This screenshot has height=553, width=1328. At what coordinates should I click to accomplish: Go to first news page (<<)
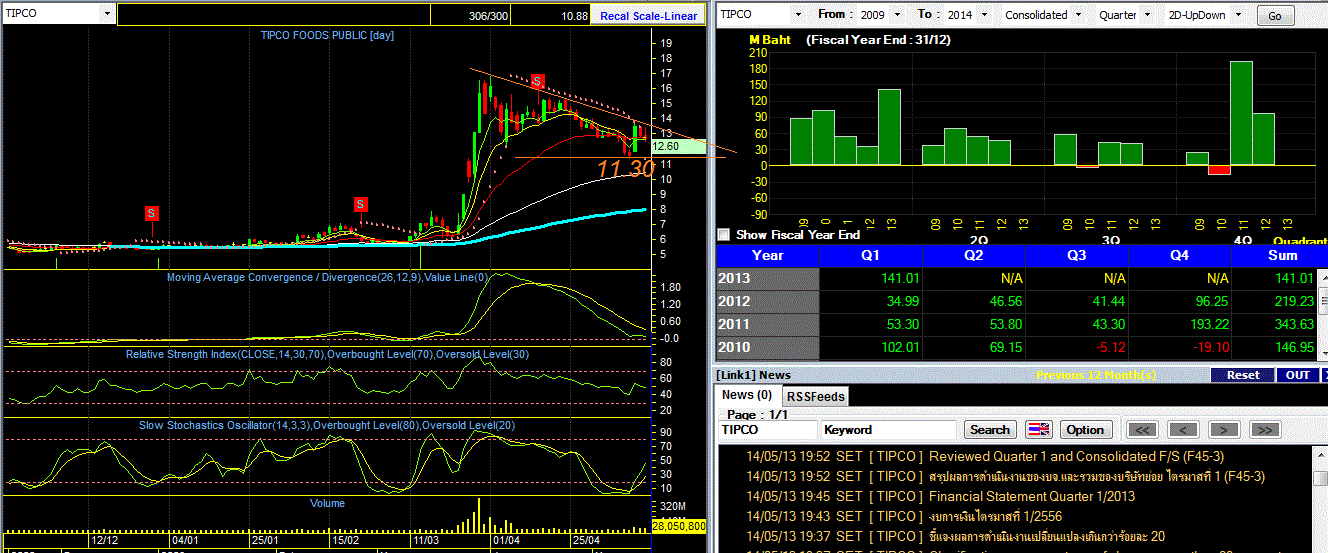(x=1143, y=430)
